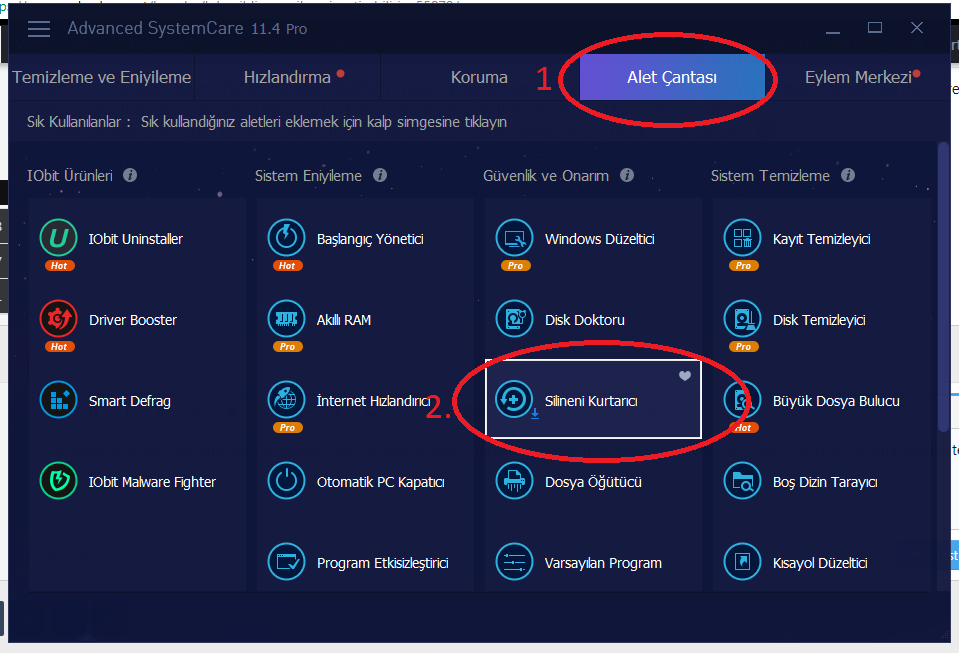Switch to Koruma tab
This screenshot has width=959, height=653.
[479, 77]
